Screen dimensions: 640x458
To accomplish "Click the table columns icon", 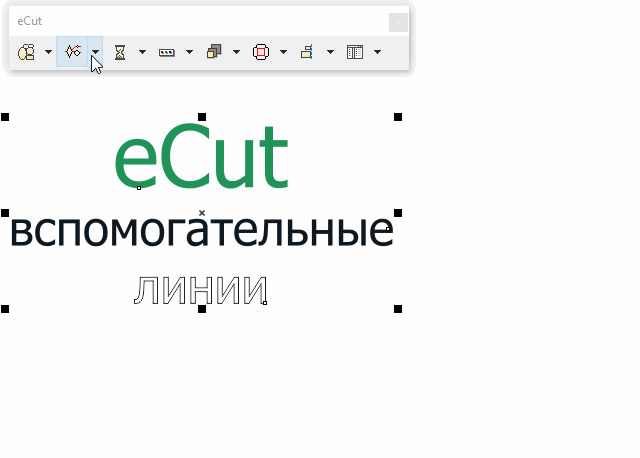I will (355, 52).
